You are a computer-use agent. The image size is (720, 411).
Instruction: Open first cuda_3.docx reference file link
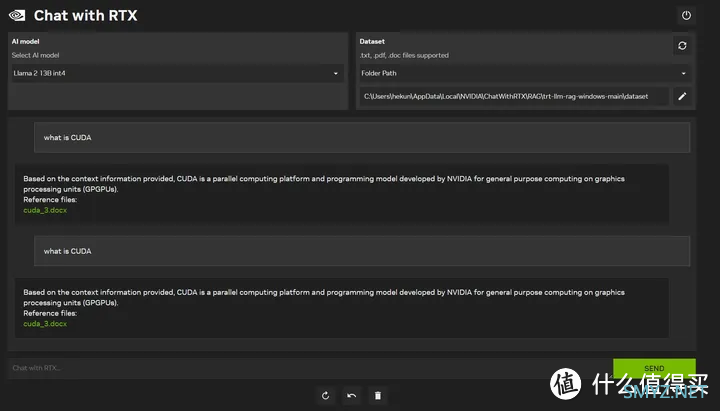pyautogui.click(x=45, y=209)
